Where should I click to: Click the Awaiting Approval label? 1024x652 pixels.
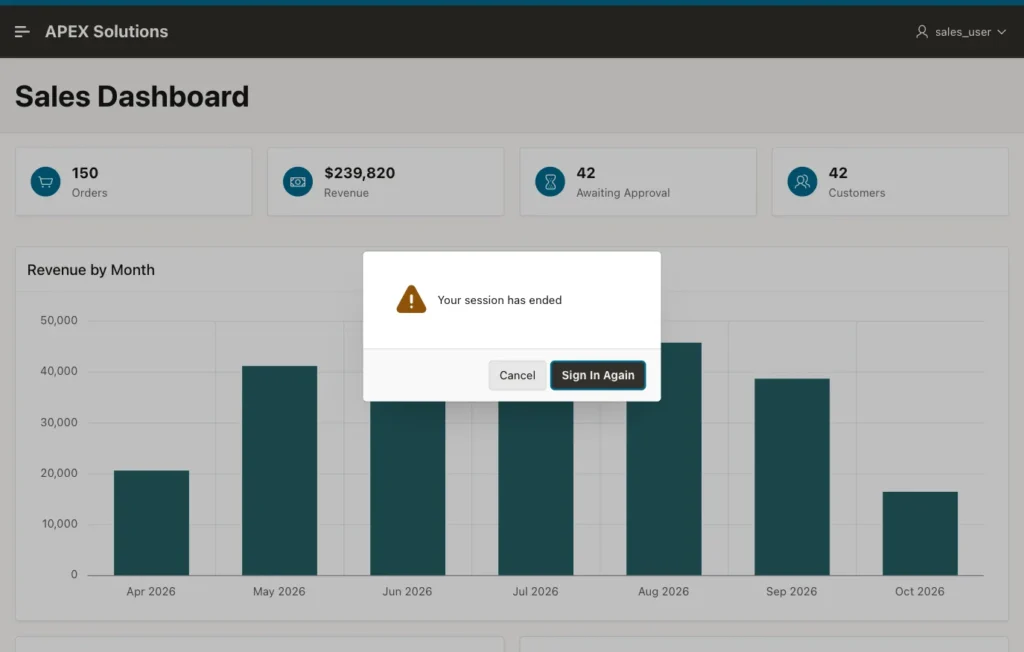pos(623,193)
